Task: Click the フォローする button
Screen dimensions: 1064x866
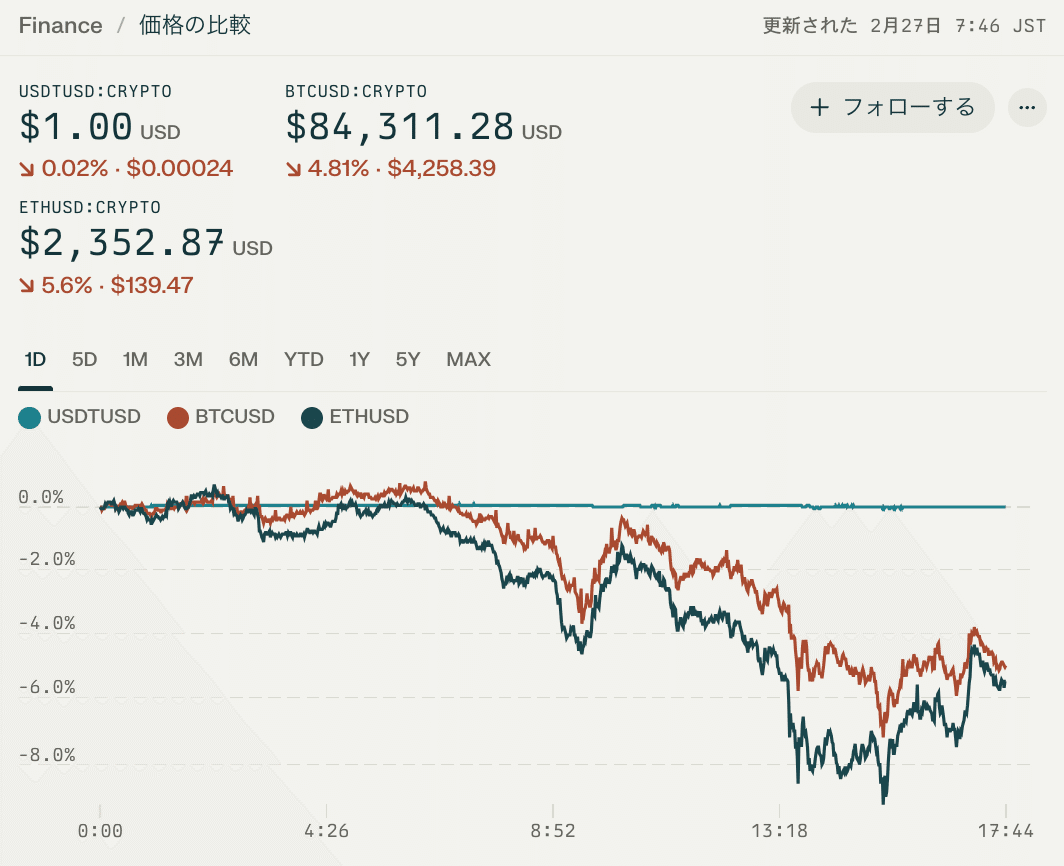Action: pos(892,107)
